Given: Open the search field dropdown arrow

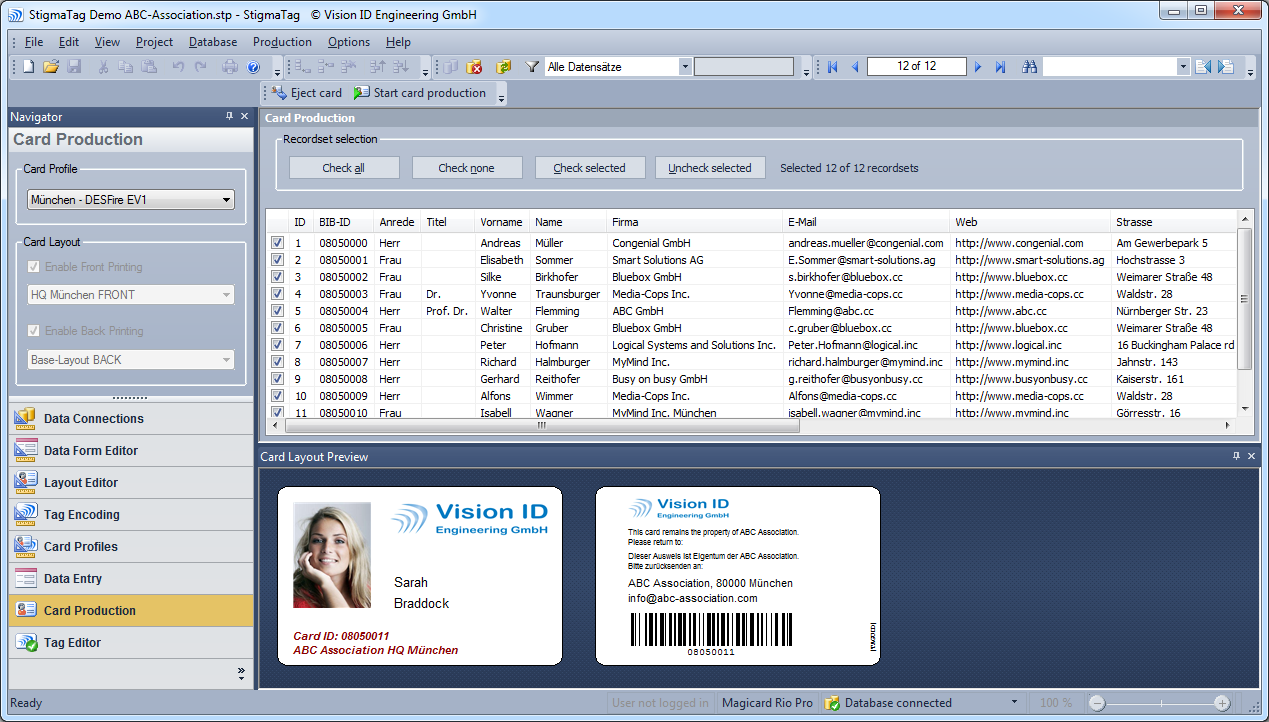Looking at the screenshot, I should coord(1183,67).
